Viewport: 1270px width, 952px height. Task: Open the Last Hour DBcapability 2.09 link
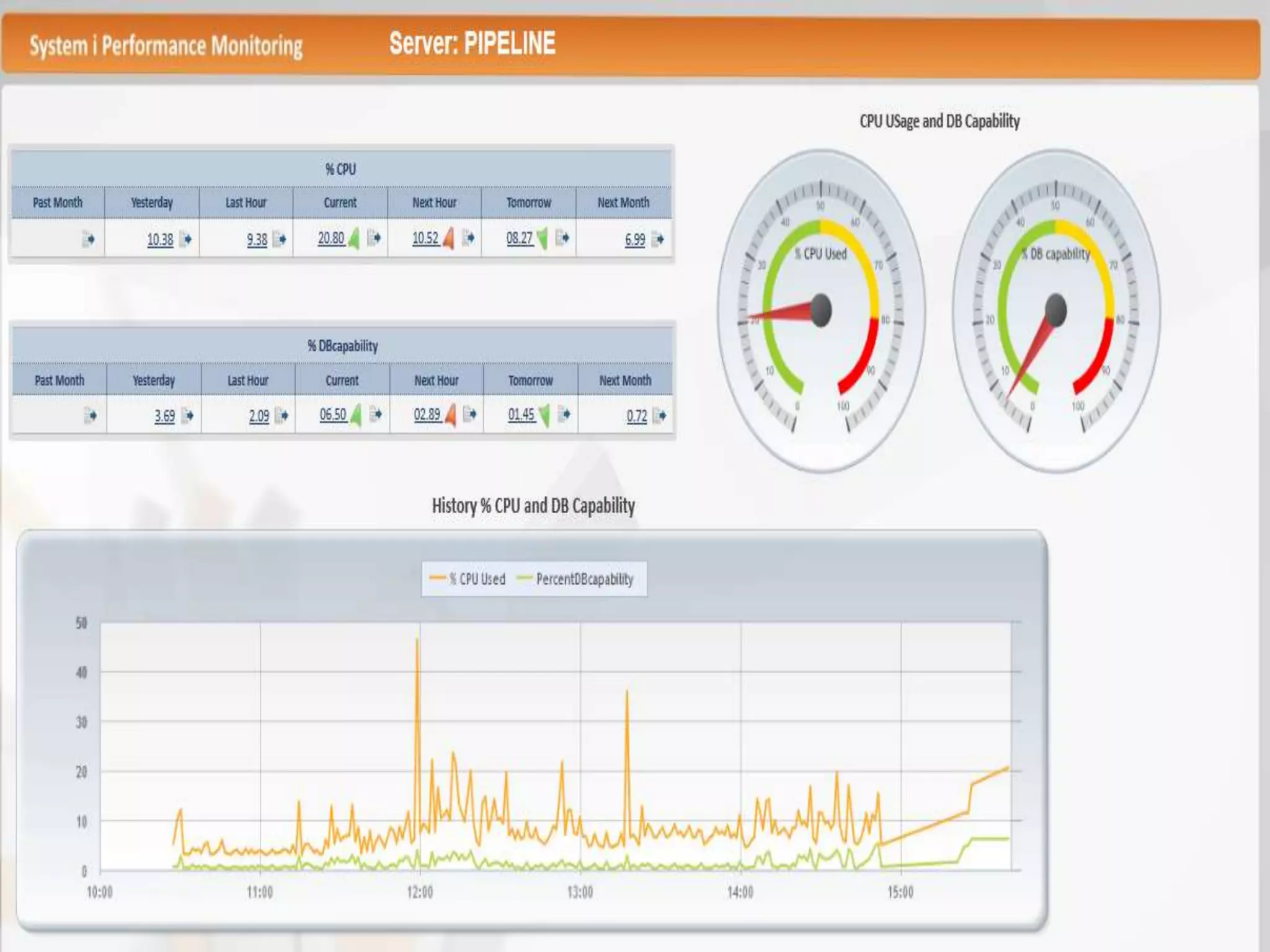click(x=259, y=416)
